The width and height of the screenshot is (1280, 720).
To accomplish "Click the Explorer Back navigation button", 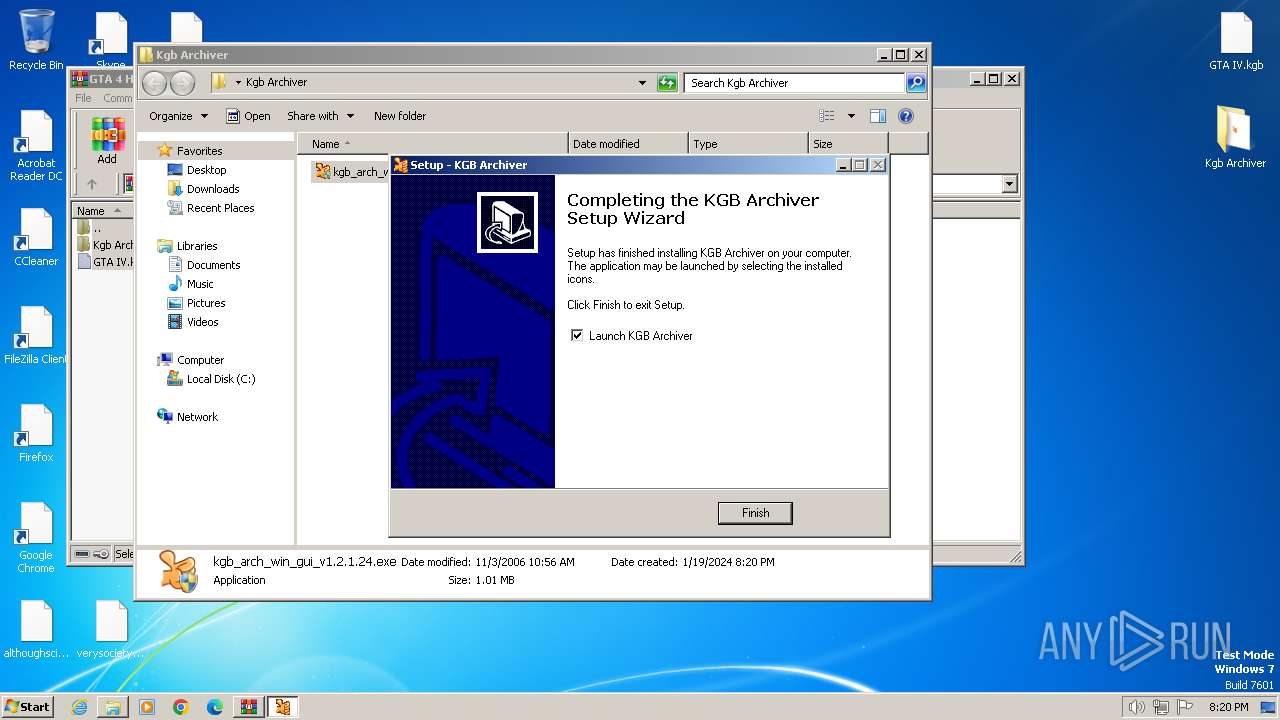I will (154, 83).
